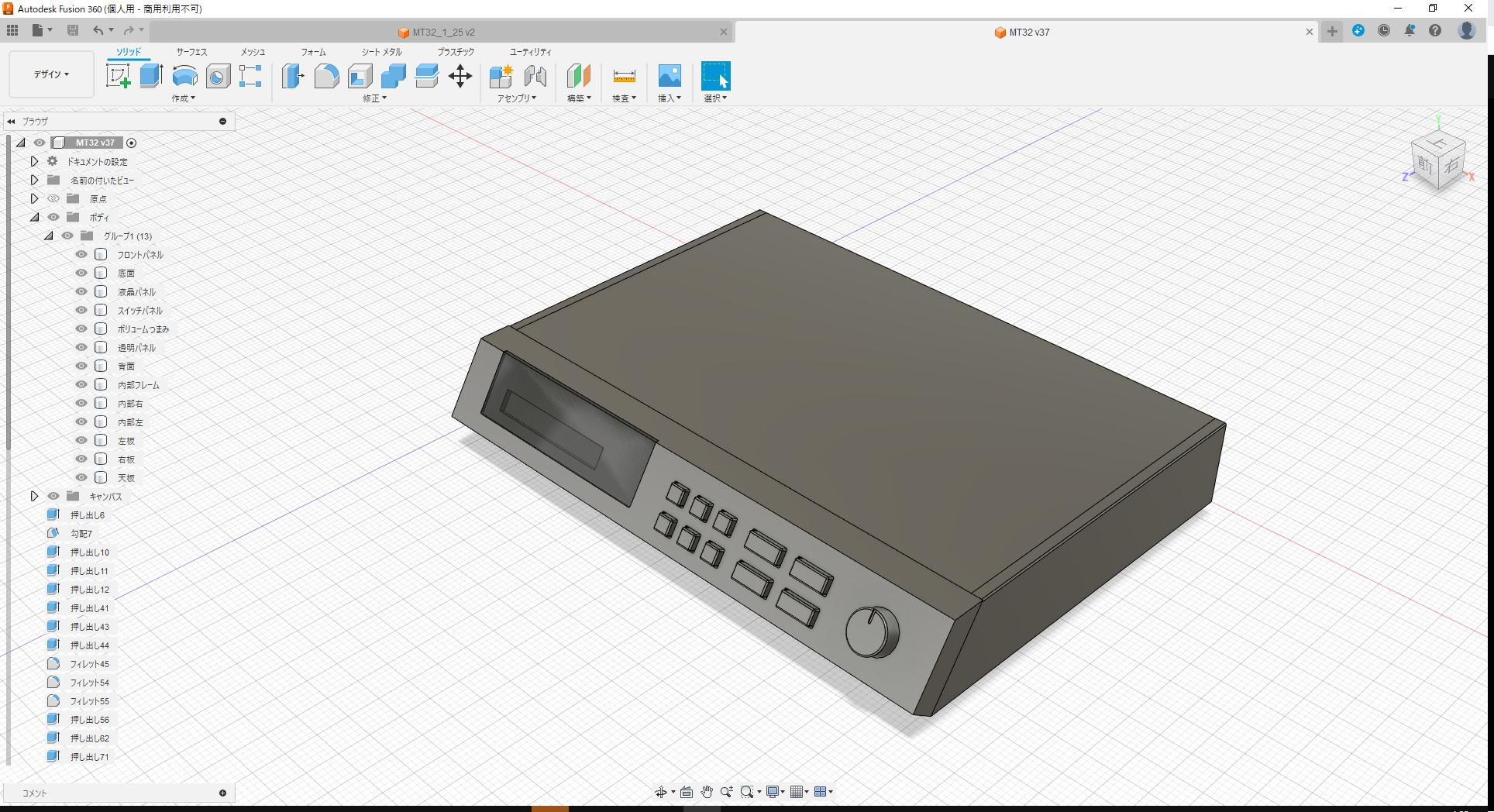Select the Revolve tool
The image size is (1494, 812).
[184, 75]
